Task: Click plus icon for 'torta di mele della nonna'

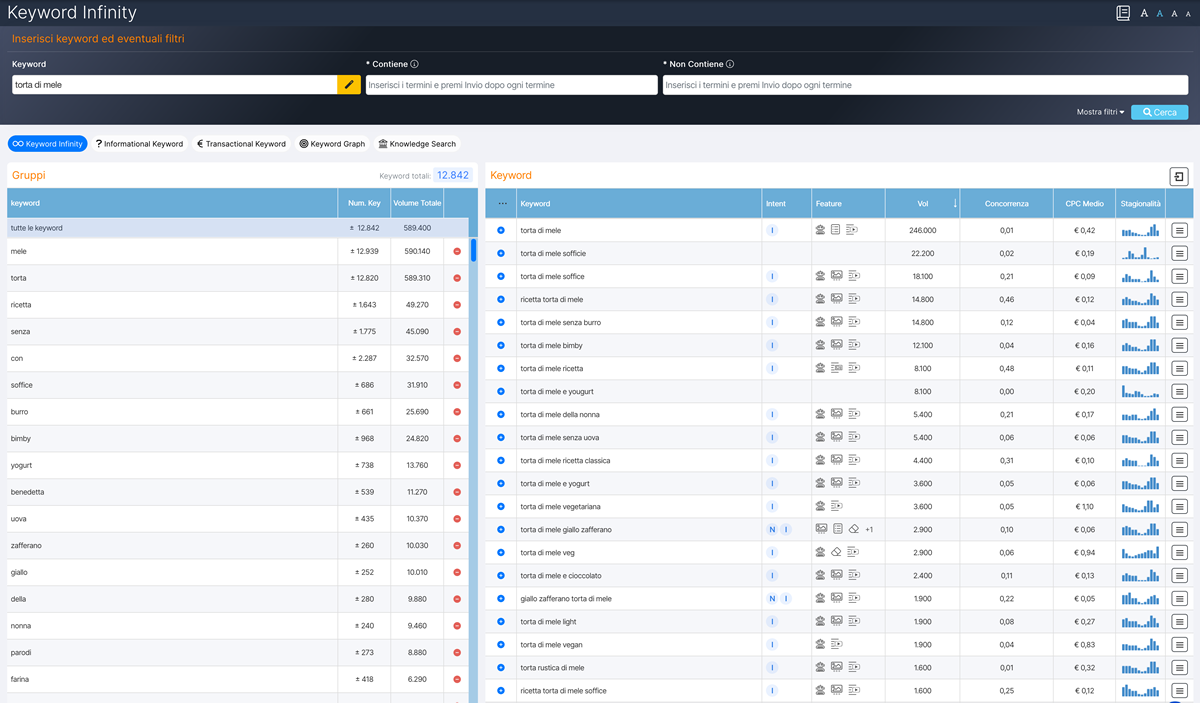Action: (x=501, y=414)
